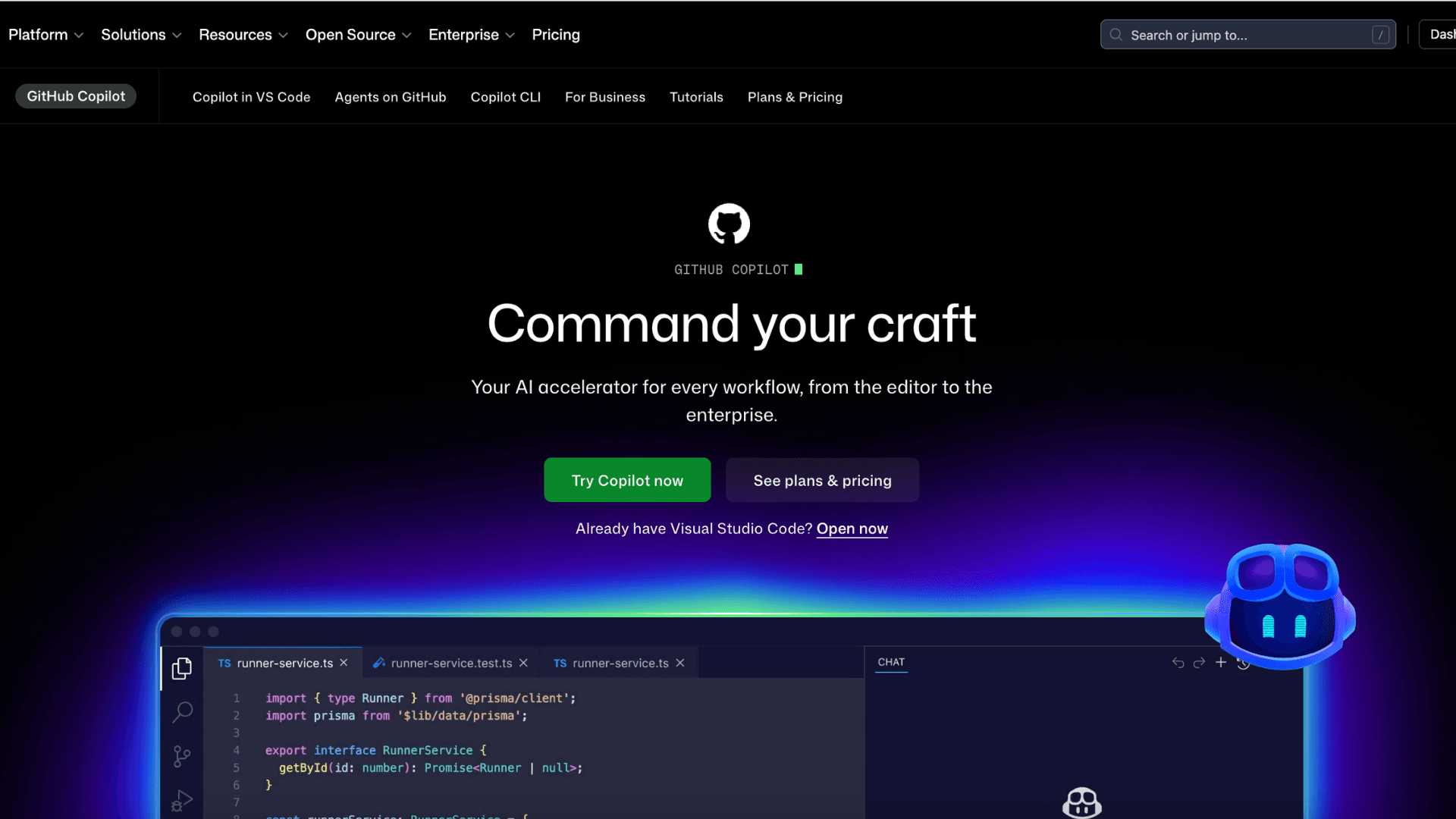
Task: Open the Source Control branch icon in sidebar
Action: 182,756
